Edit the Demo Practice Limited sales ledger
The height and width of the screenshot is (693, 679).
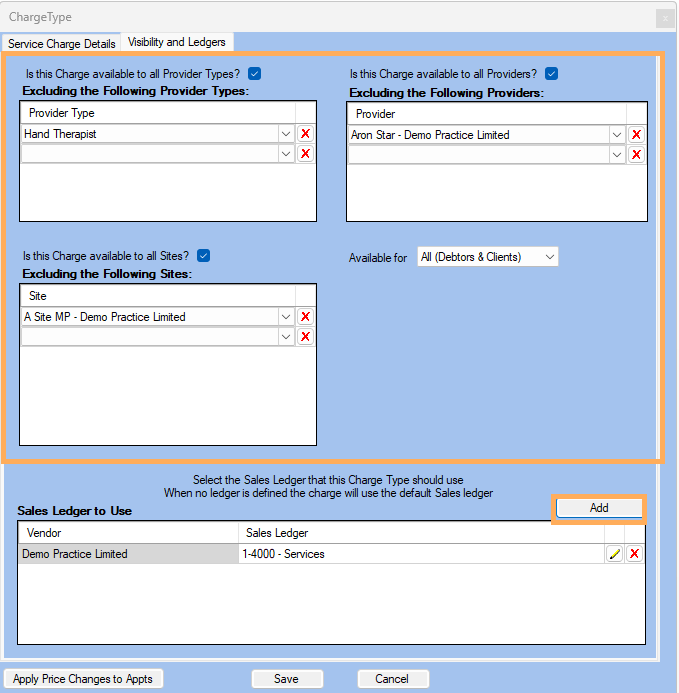coord(615,554)
